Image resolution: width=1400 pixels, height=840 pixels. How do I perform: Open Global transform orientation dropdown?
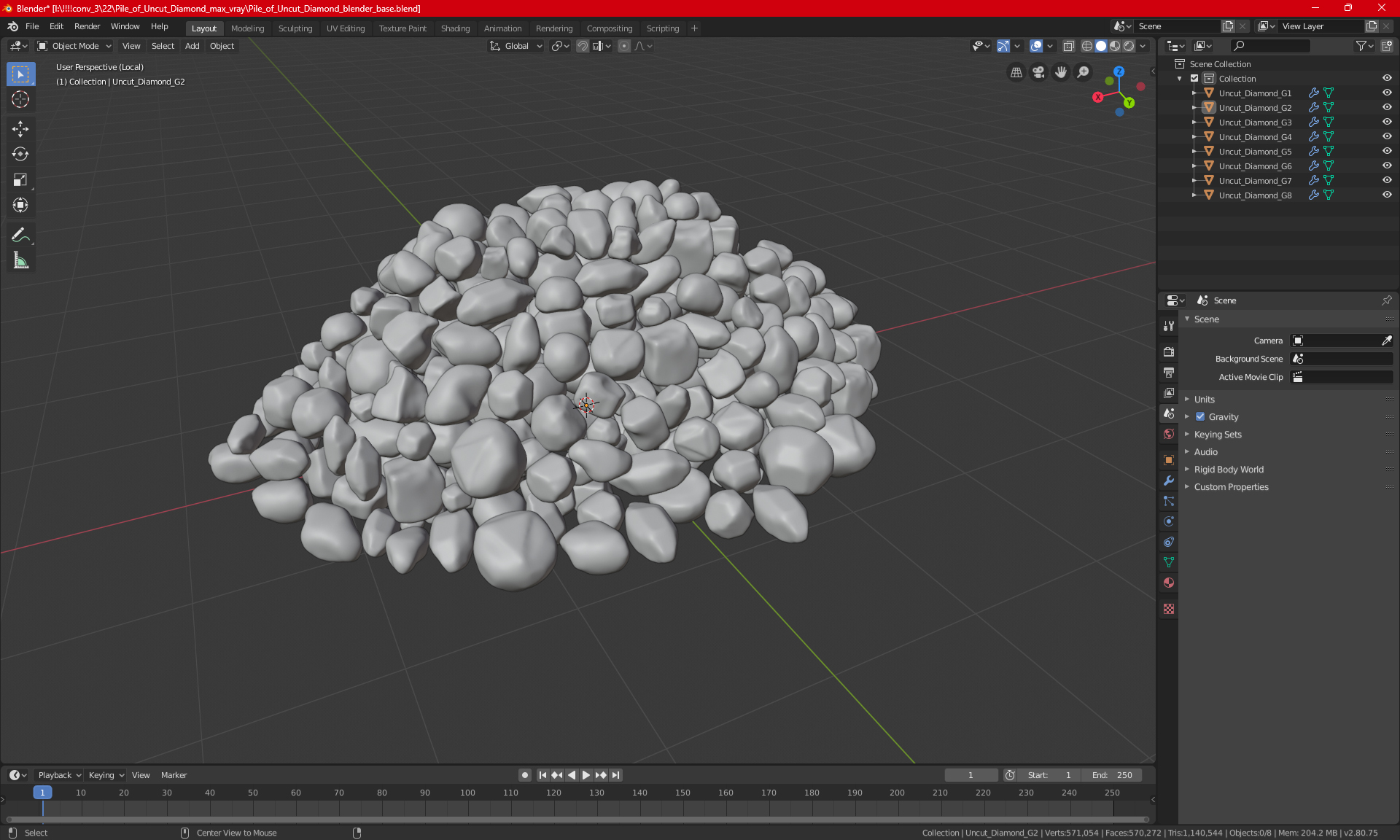tap(516, 46)
